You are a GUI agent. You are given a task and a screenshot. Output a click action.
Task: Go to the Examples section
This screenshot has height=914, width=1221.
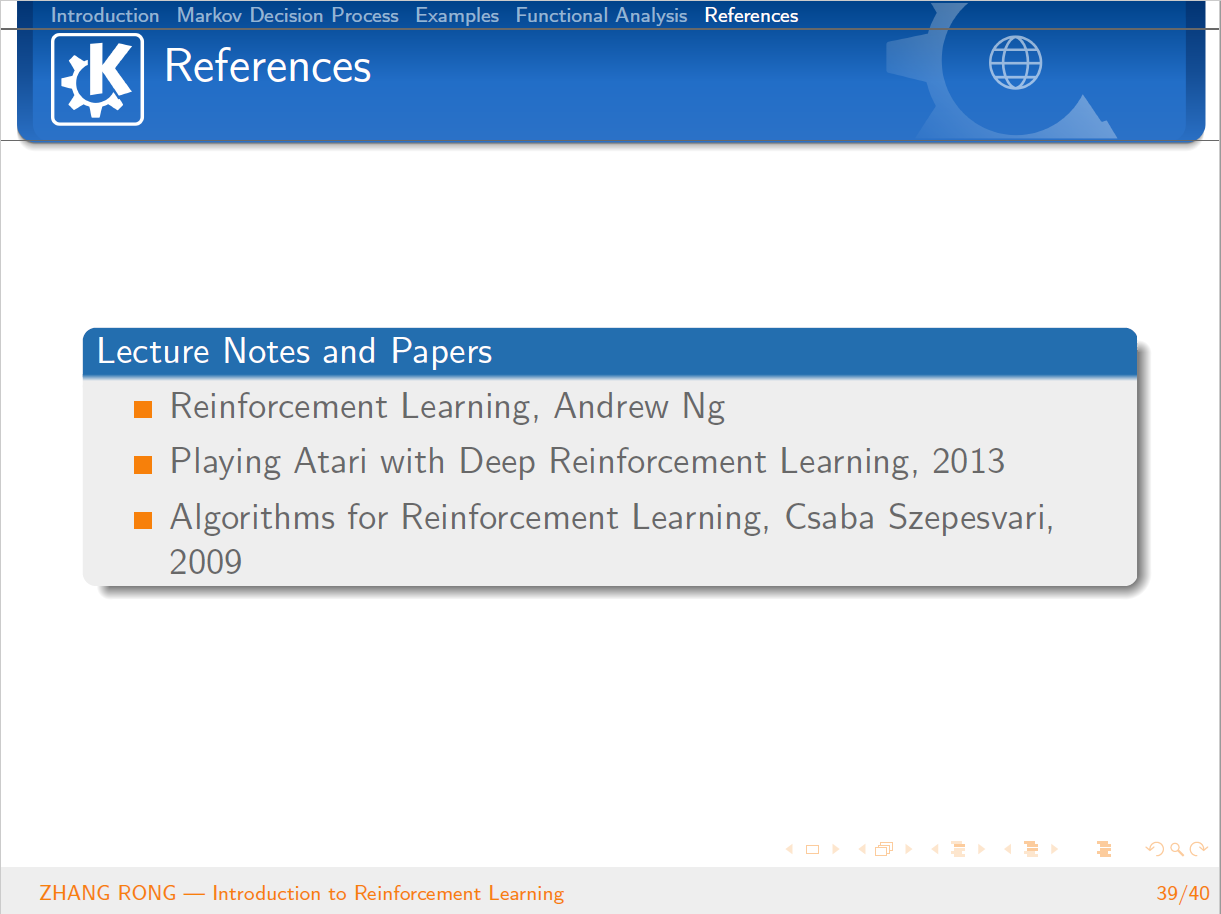tap(457, 15)
